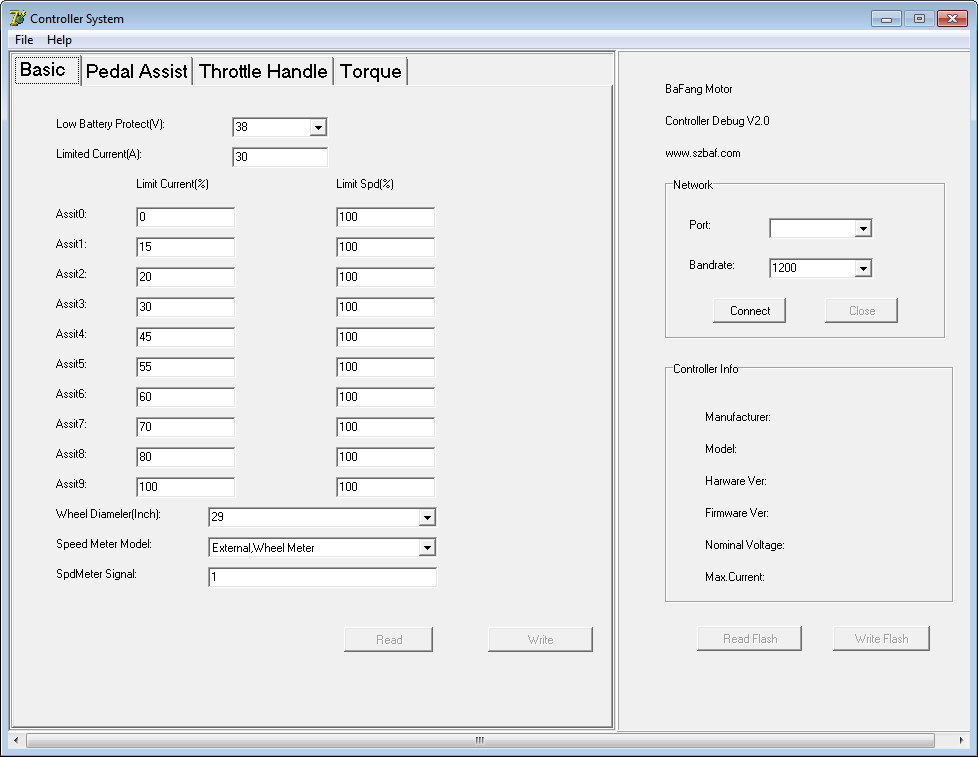978x757 pixels.
Task: Expand the Low Battery Protect dropdown
Action: (318, 128)
